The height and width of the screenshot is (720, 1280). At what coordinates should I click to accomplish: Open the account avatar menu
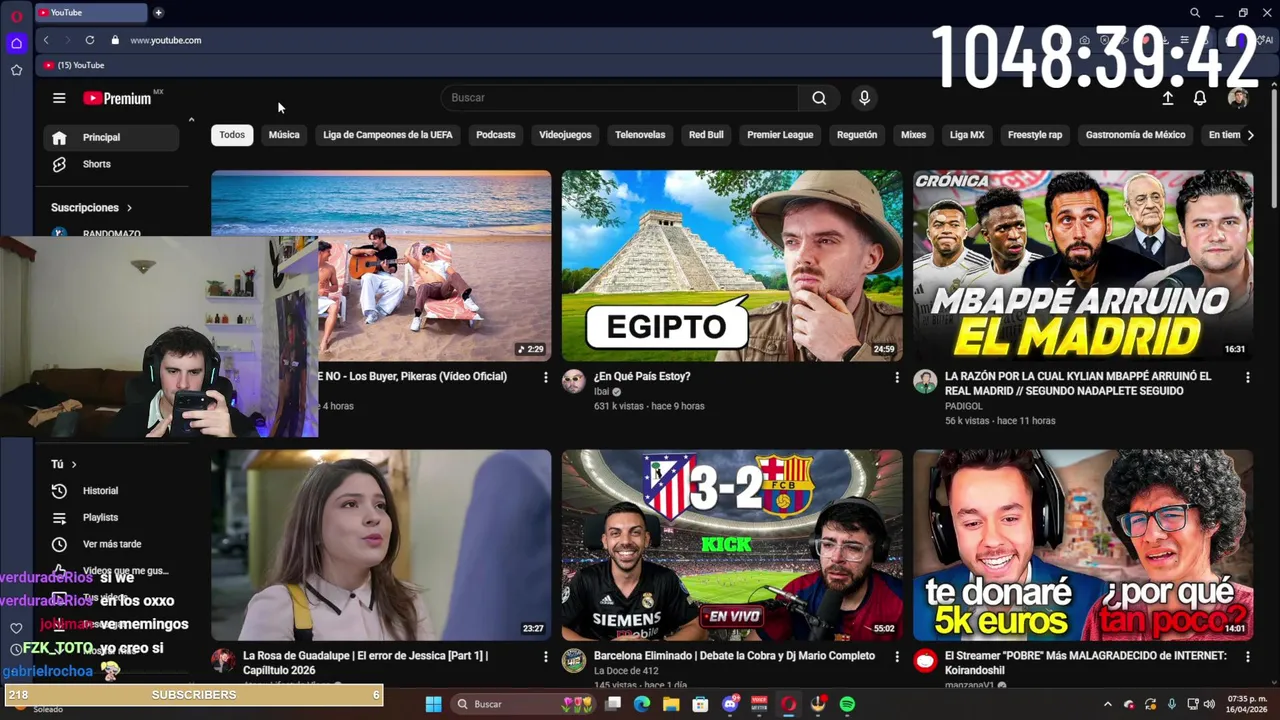[1237, 98]
